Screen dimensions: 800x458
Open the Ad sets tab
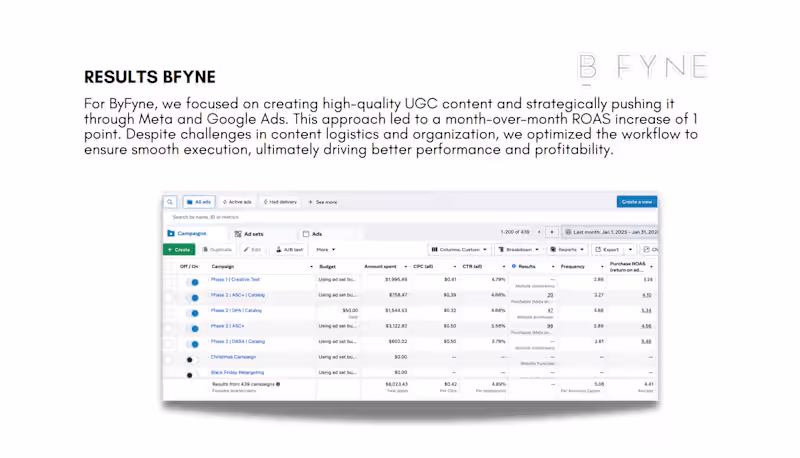pos(249,234)
